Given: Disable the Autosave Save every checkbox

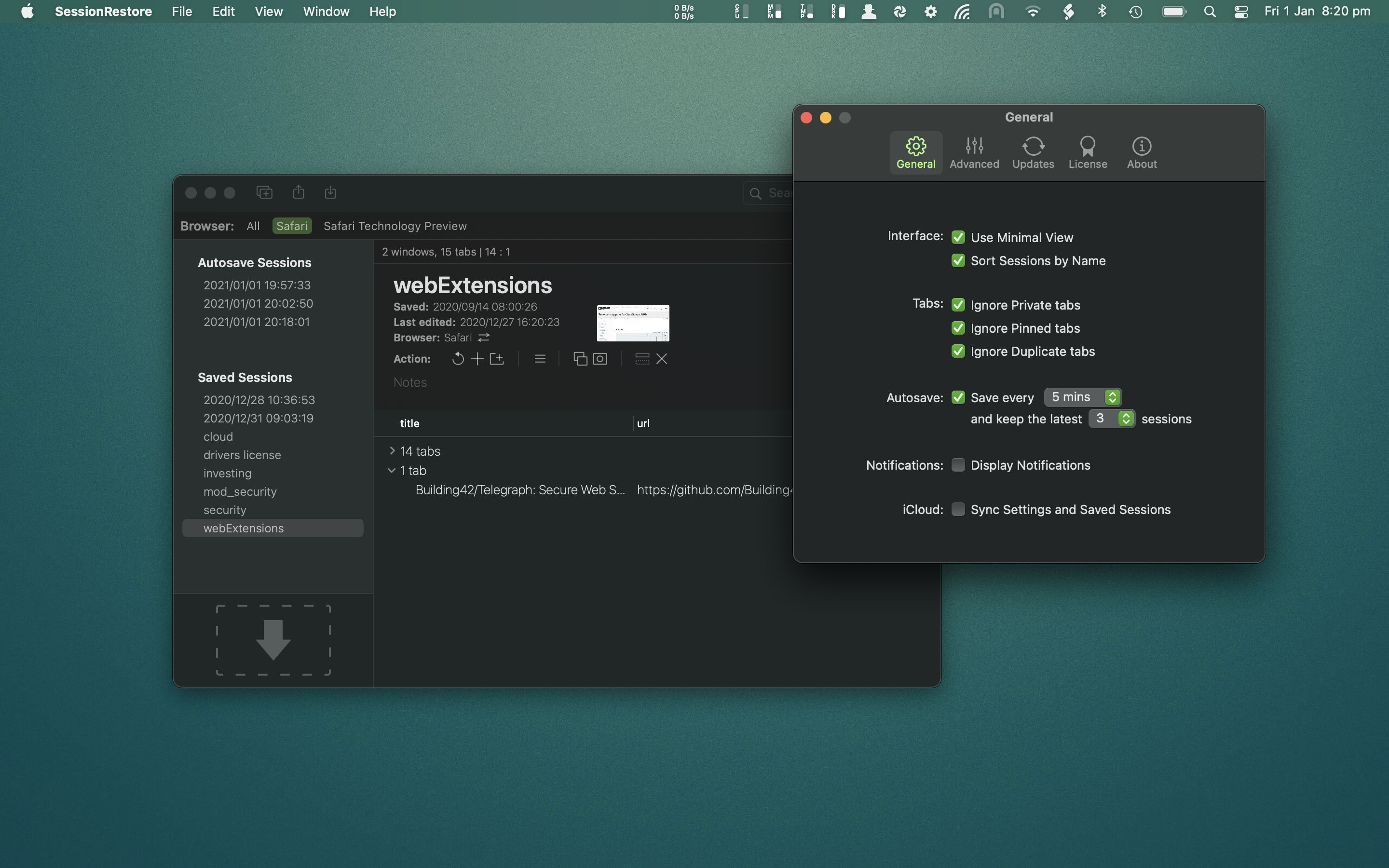Looking at the screenshot, I should click(958, 397).
